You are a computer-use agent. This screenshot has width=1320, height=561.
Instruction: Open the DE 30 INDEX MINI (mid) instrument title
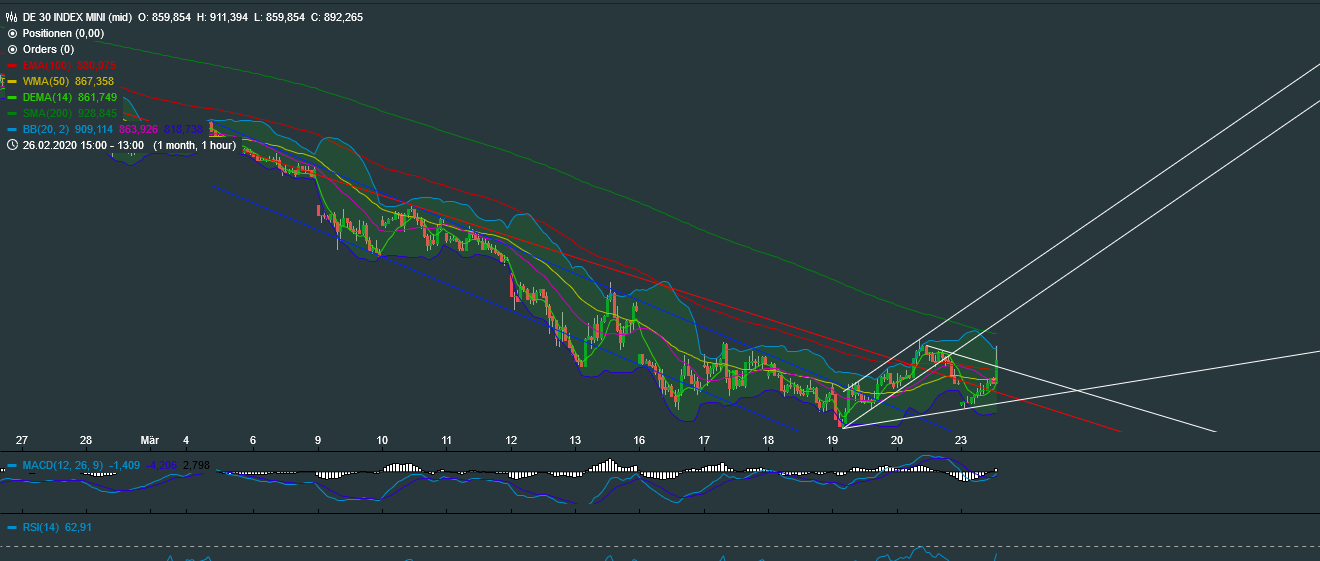(x=76, y=17)
